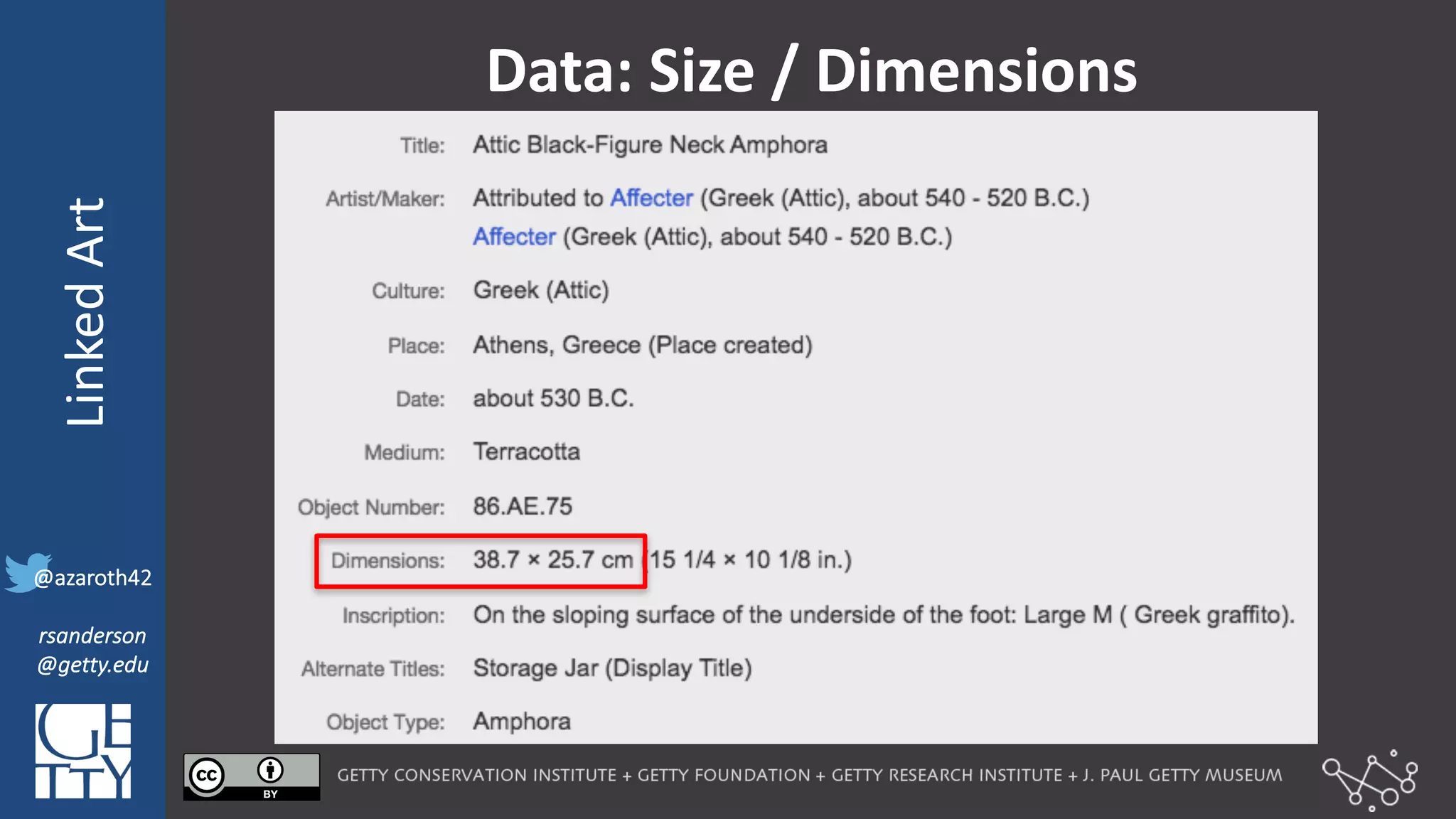This screenshot has width=1456, height=819.
Task: Click the Twitter bird icon
Action: pyautogui.click(x=28, y=572)
